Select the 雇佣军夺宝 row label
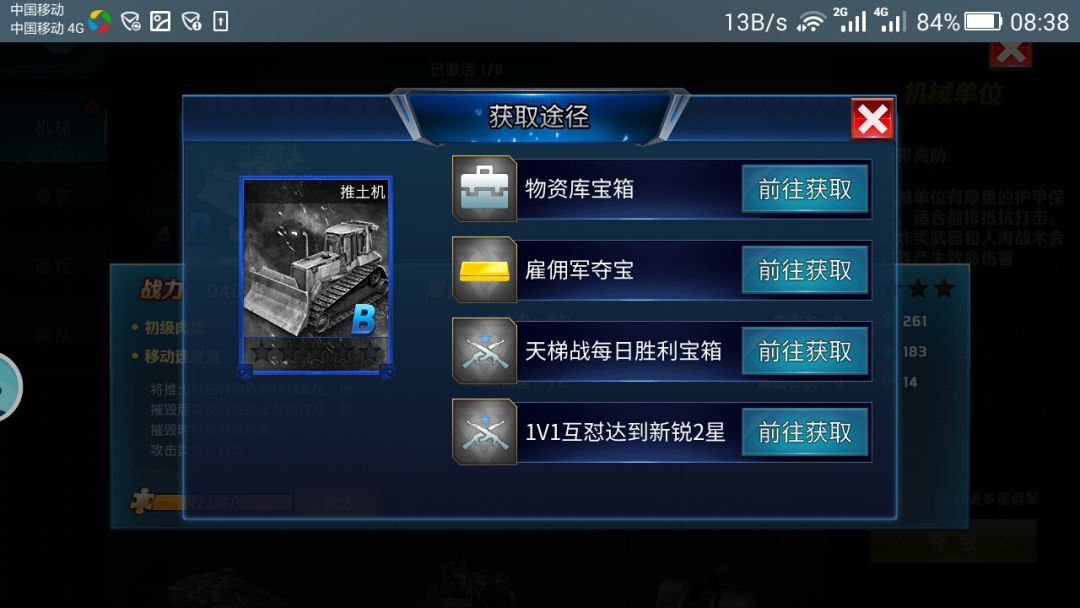Viewport: 1080px width, 608px height. click(579, 270)
